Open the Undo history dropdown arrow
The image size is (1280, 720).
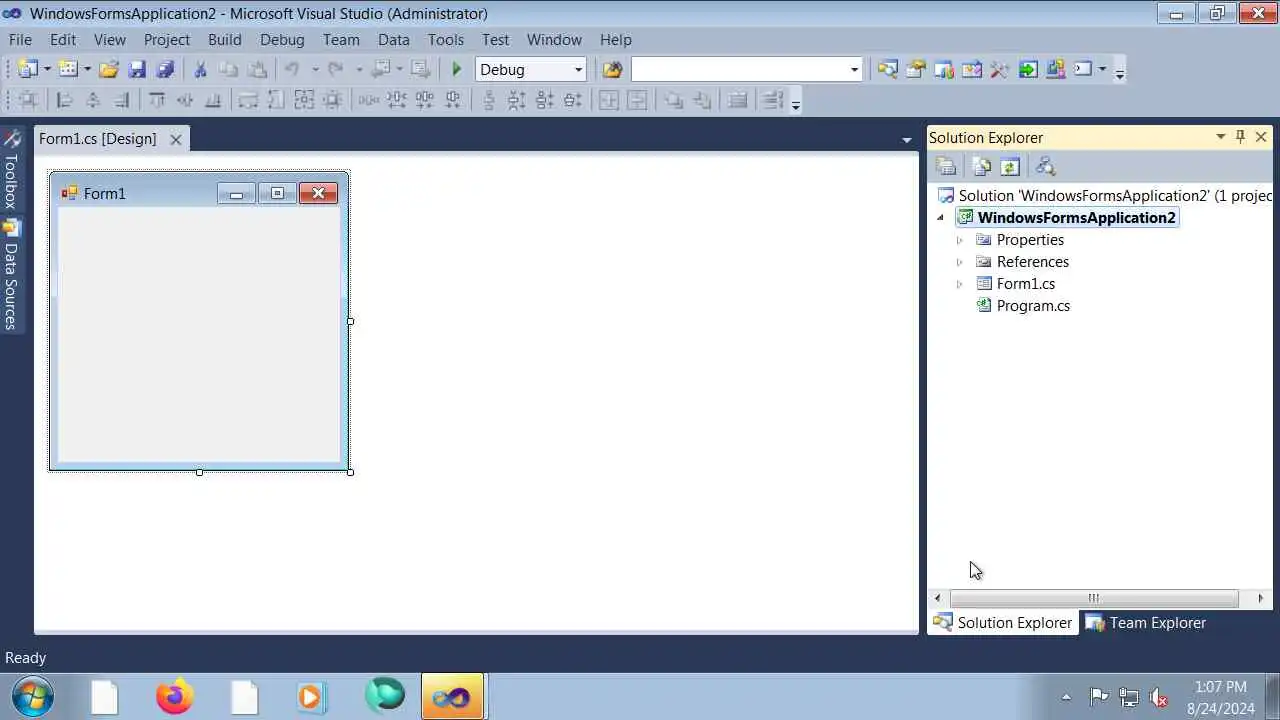313,69
